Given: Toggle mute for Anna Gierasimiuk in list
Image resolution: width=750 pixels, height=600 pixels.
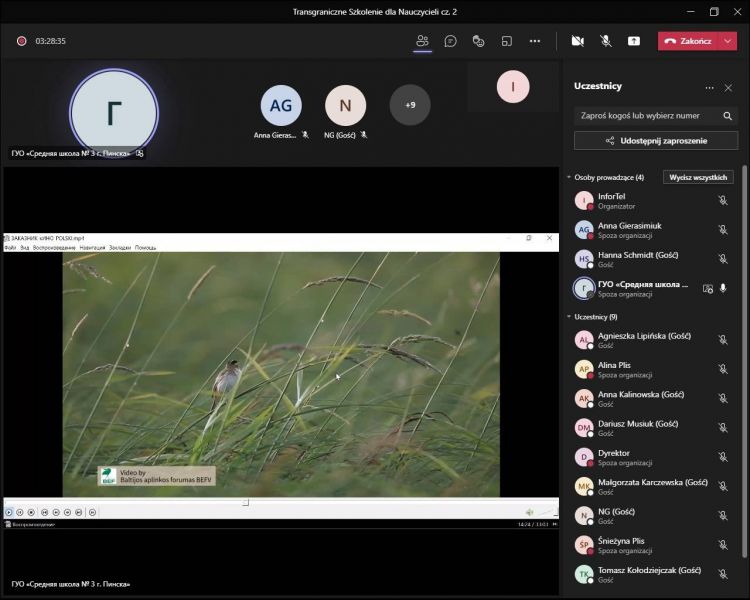Looking at the screenshot, I should 723,230.
